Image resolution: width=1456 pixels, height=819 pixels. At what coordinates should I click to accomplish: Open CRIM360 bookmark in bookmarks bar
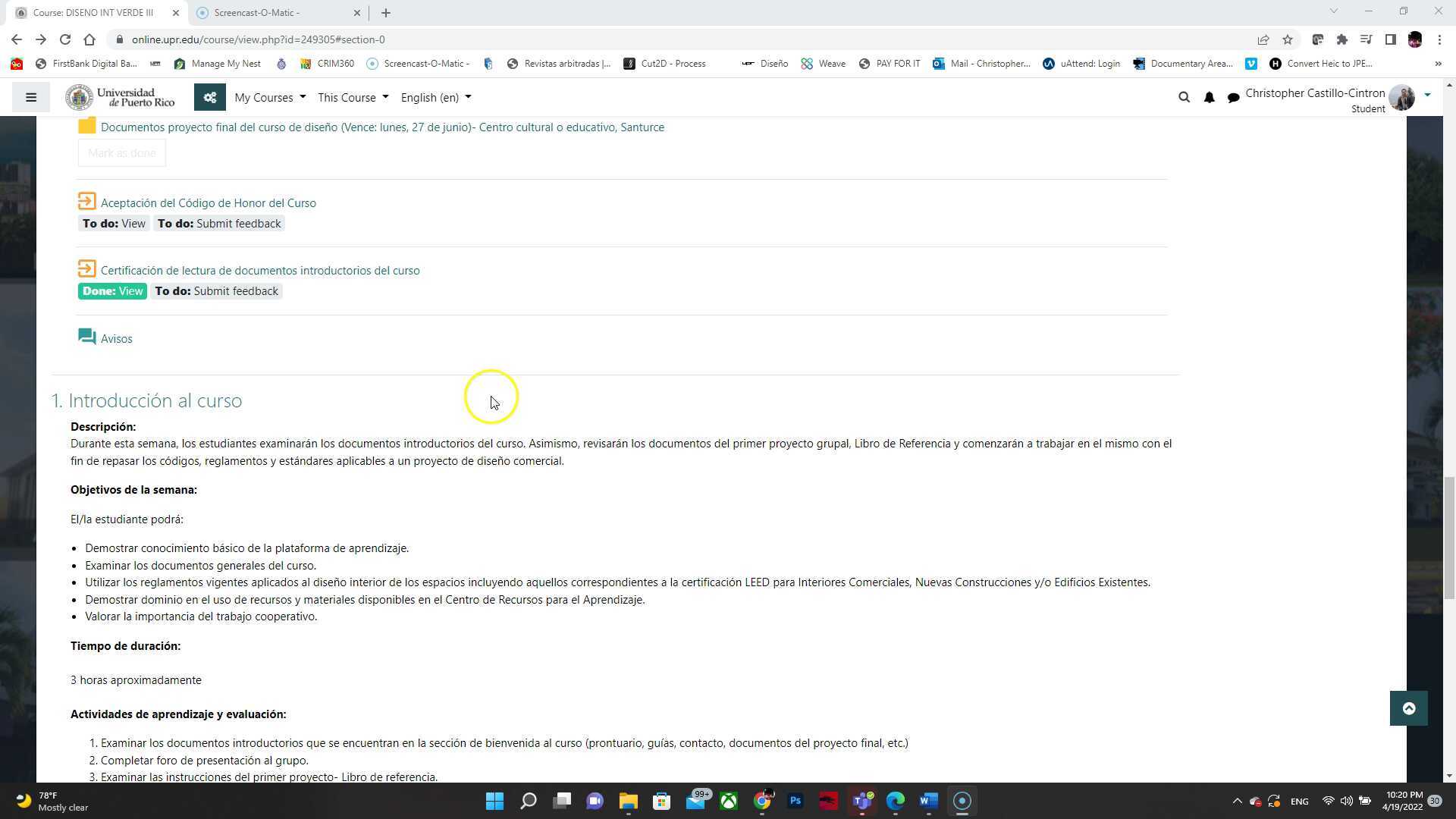(x=328, y=64)
